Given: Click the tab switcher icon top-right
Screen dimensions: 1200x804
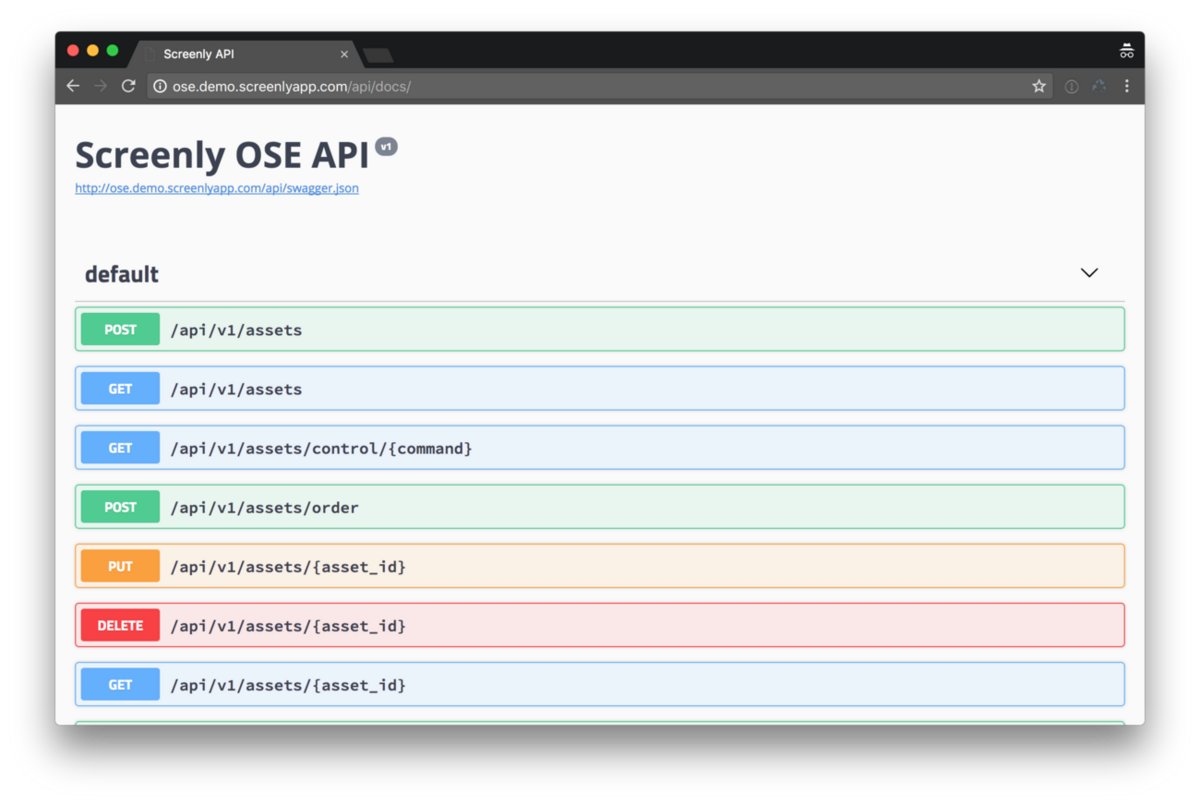Looking at the screenshot, I should point(1126,49).
